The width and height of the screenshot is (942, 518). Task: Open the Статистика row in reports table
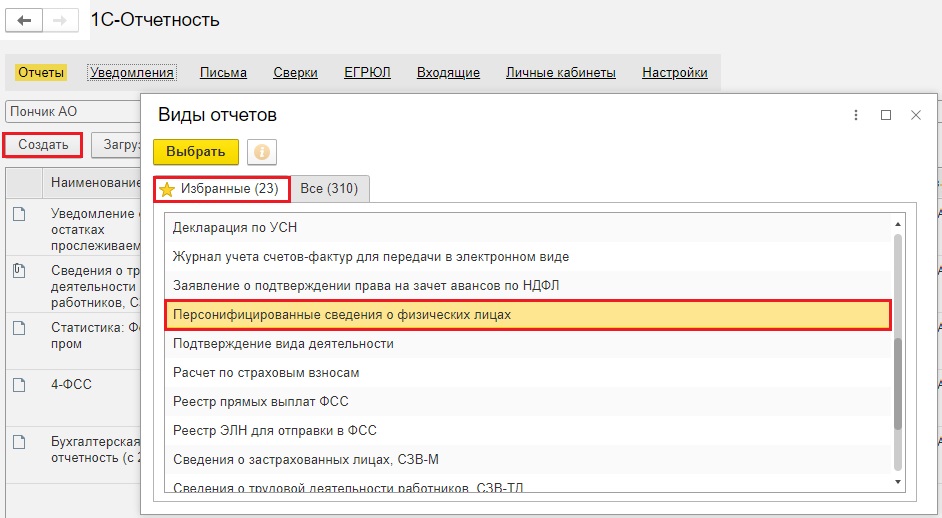click(x=73, y=341)
